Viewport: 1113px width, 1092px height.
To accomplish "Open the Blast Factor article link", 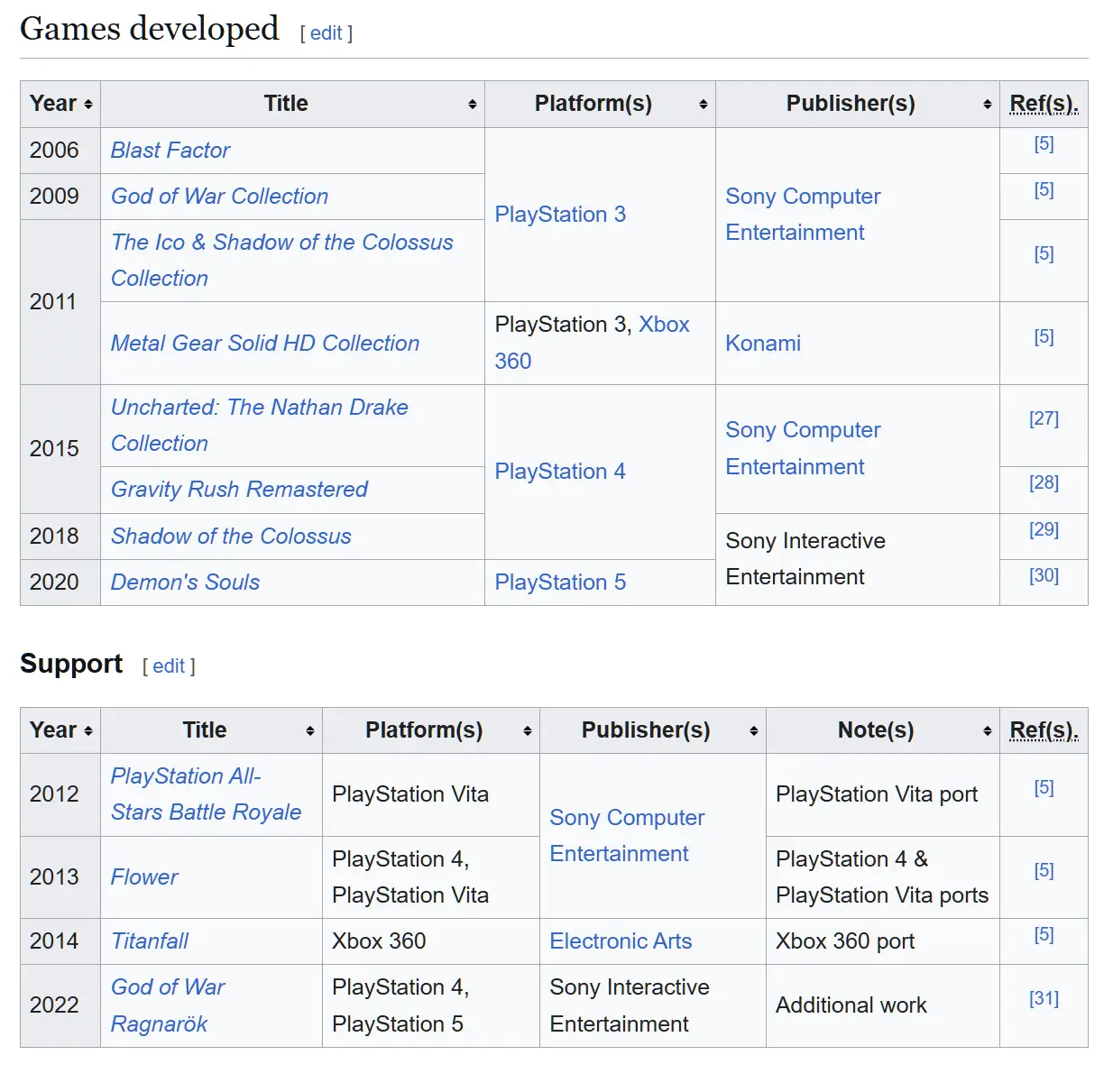I will (x=170, y=151).
